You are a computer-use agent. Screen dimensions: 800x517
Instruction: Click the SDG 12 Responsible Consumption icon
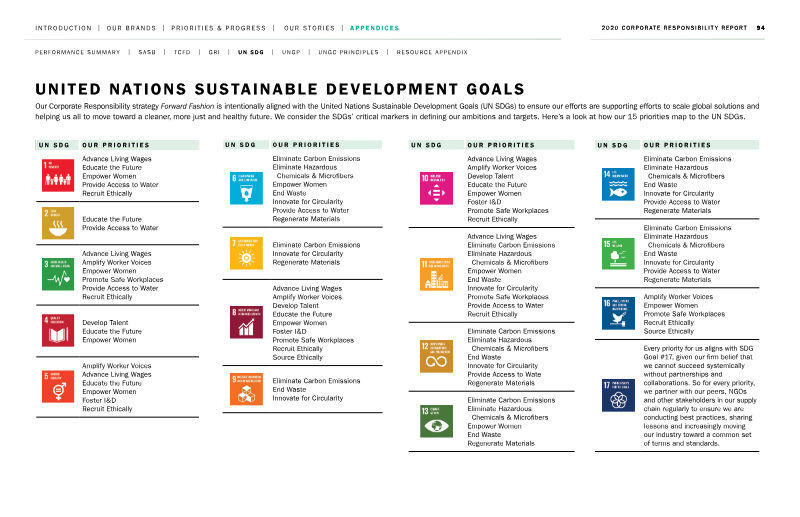coord(436,356)
